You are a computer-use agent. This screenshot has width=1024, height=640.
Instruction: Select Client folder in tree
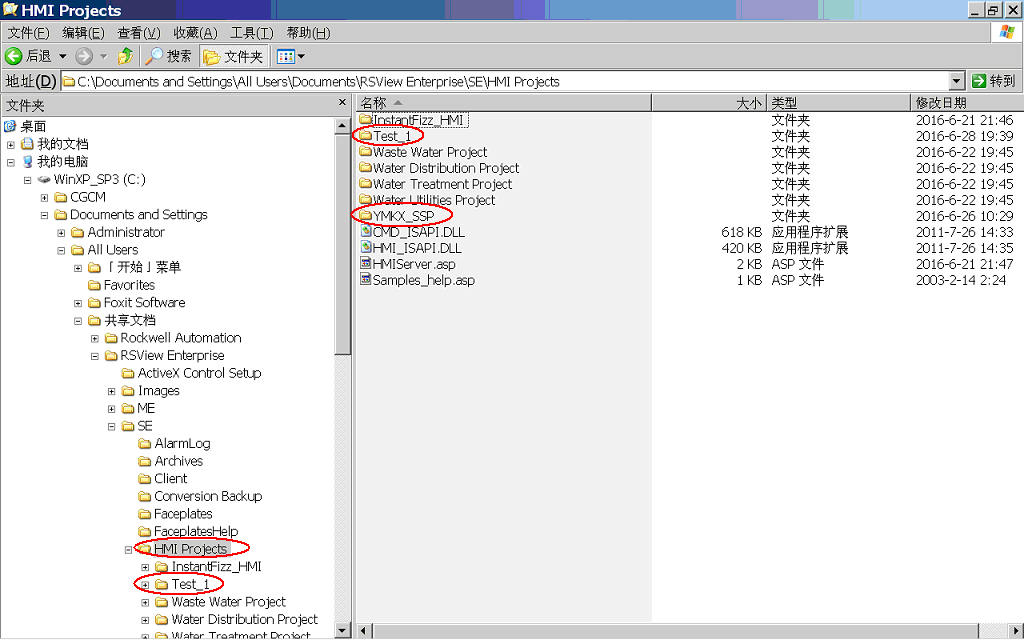163,479
